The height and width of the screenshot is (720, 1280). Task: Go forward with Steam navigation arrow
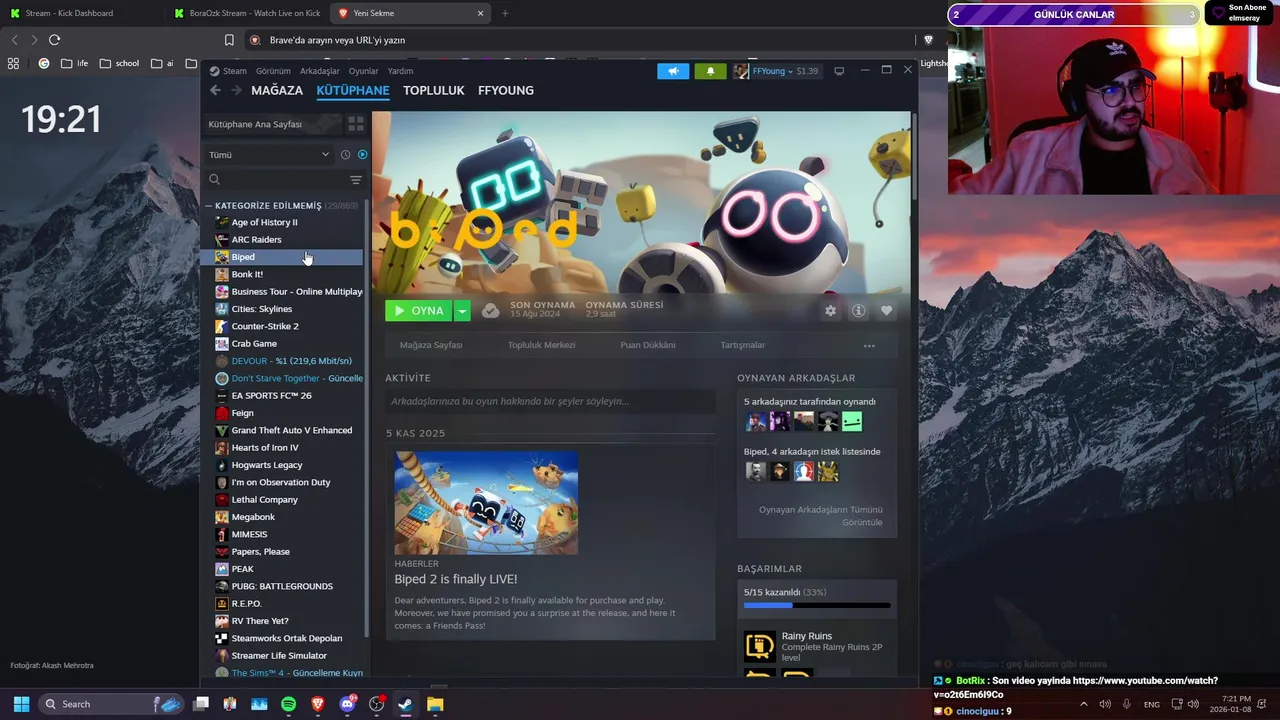coord(236,90)
